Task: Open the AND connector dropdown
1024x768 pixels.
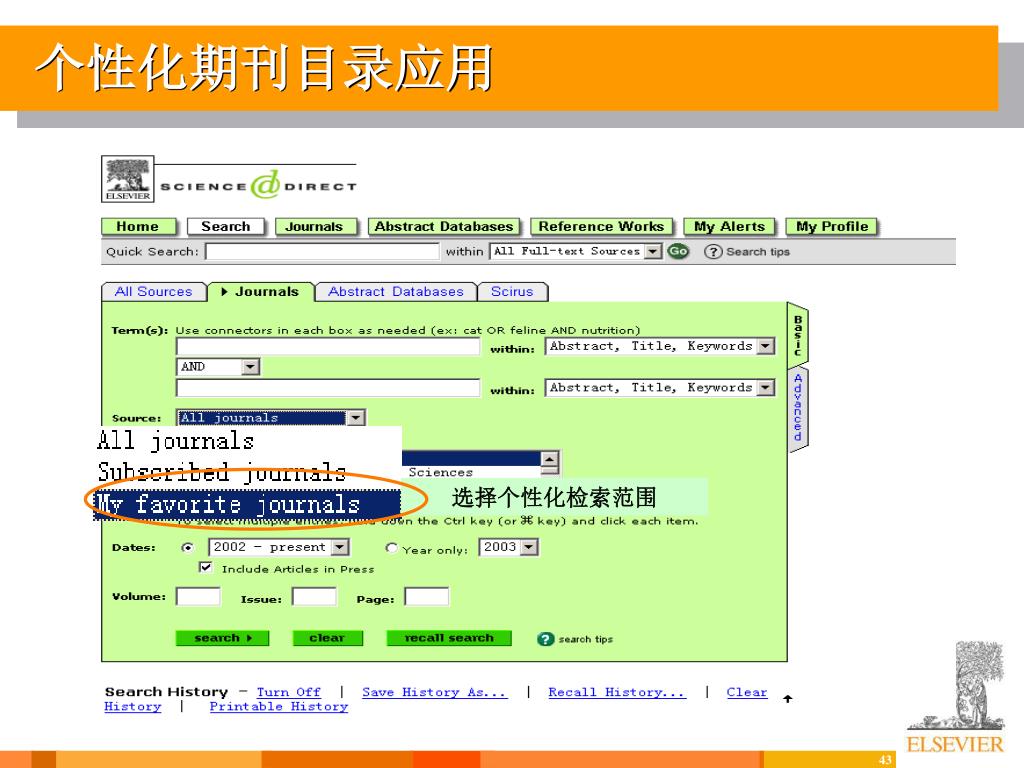Action: 218,367
